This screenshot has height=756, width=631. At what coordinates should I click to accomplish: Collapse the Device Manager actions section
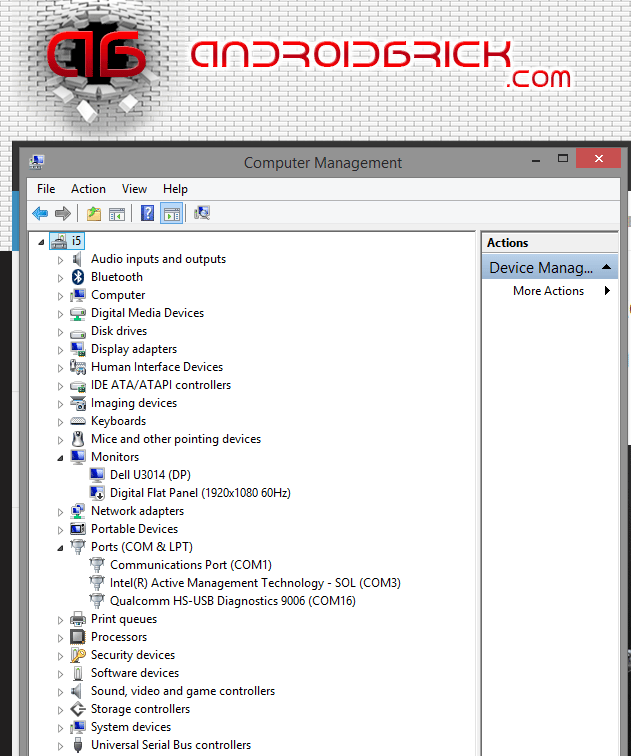tap(605, 268)
